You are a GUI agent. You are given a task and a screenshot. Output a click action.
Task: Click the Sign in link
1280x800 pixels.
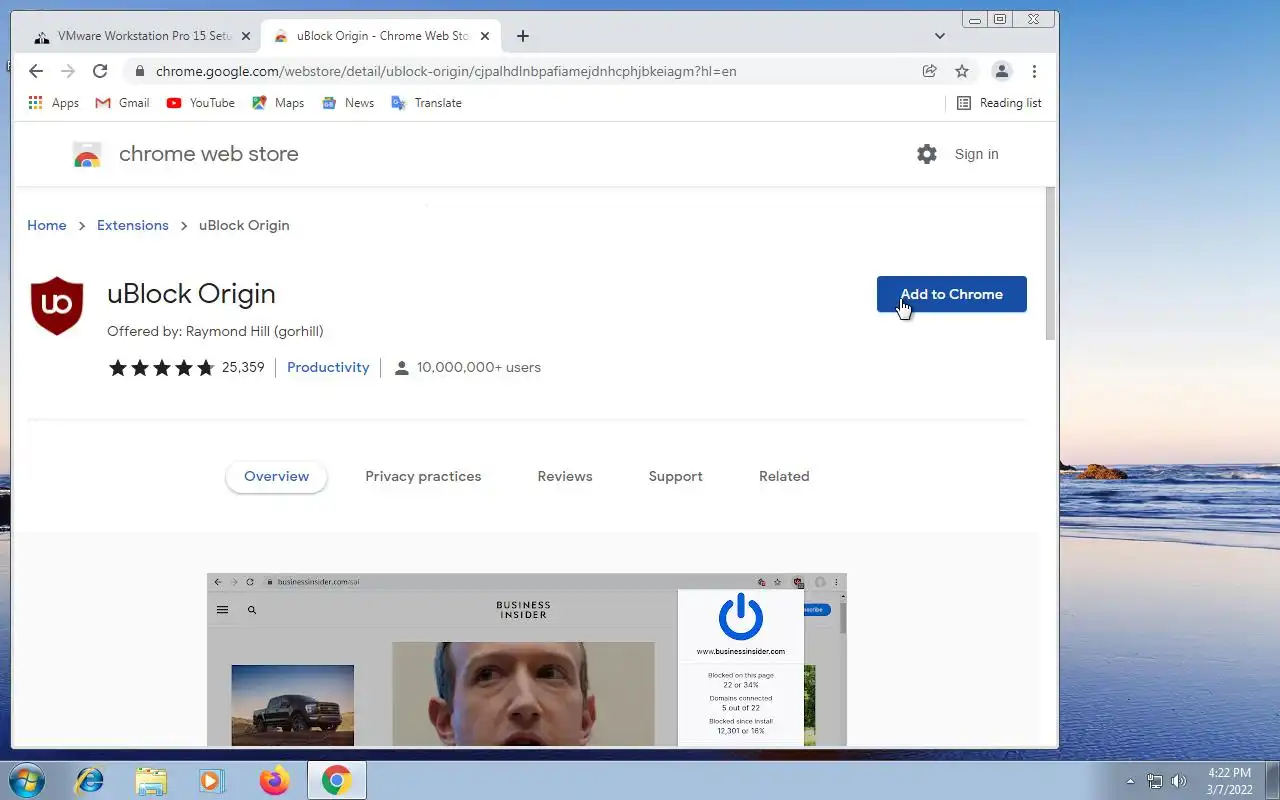(976, 154)
